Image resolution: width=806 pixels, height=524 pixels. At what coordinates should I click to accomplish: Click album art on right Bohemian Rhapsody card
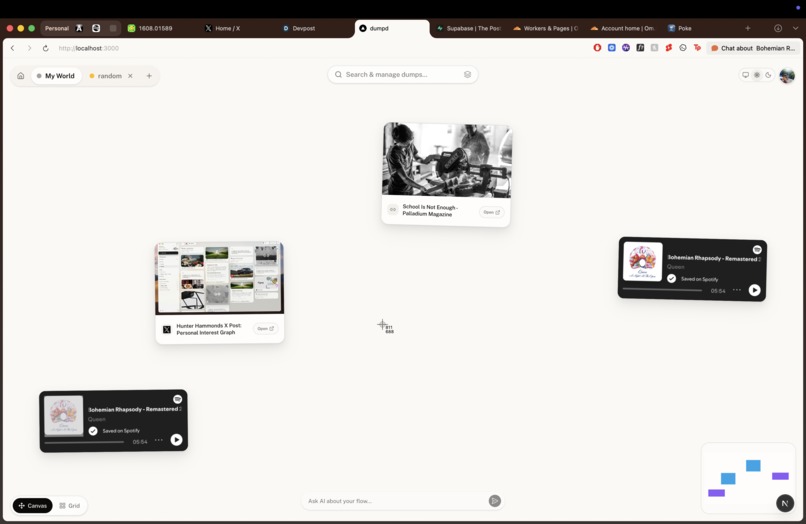pyautogui.click(x=643, y=261)
